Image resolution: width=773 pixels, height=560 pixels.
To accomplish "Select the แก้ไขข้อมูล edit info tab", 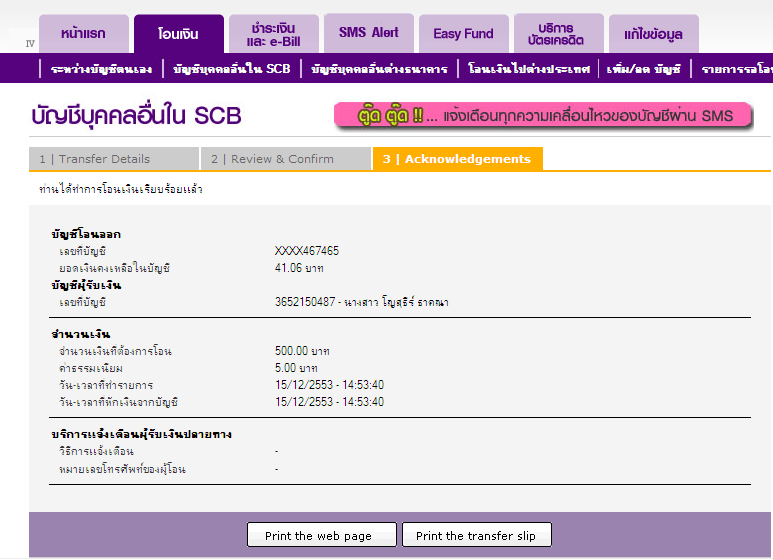I will tap(653, 34).
